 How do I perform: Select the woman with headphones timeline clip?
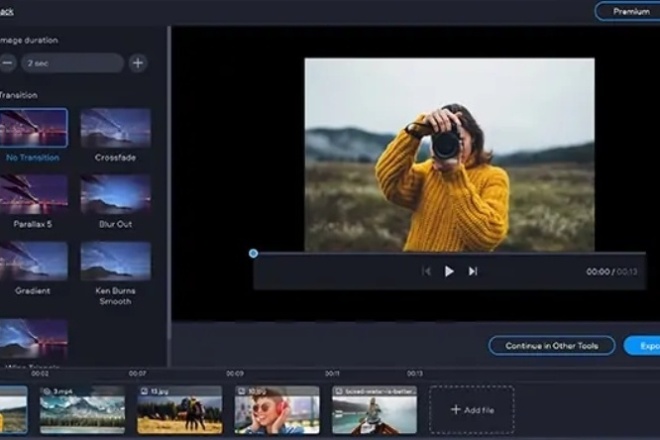click(277, 410)
